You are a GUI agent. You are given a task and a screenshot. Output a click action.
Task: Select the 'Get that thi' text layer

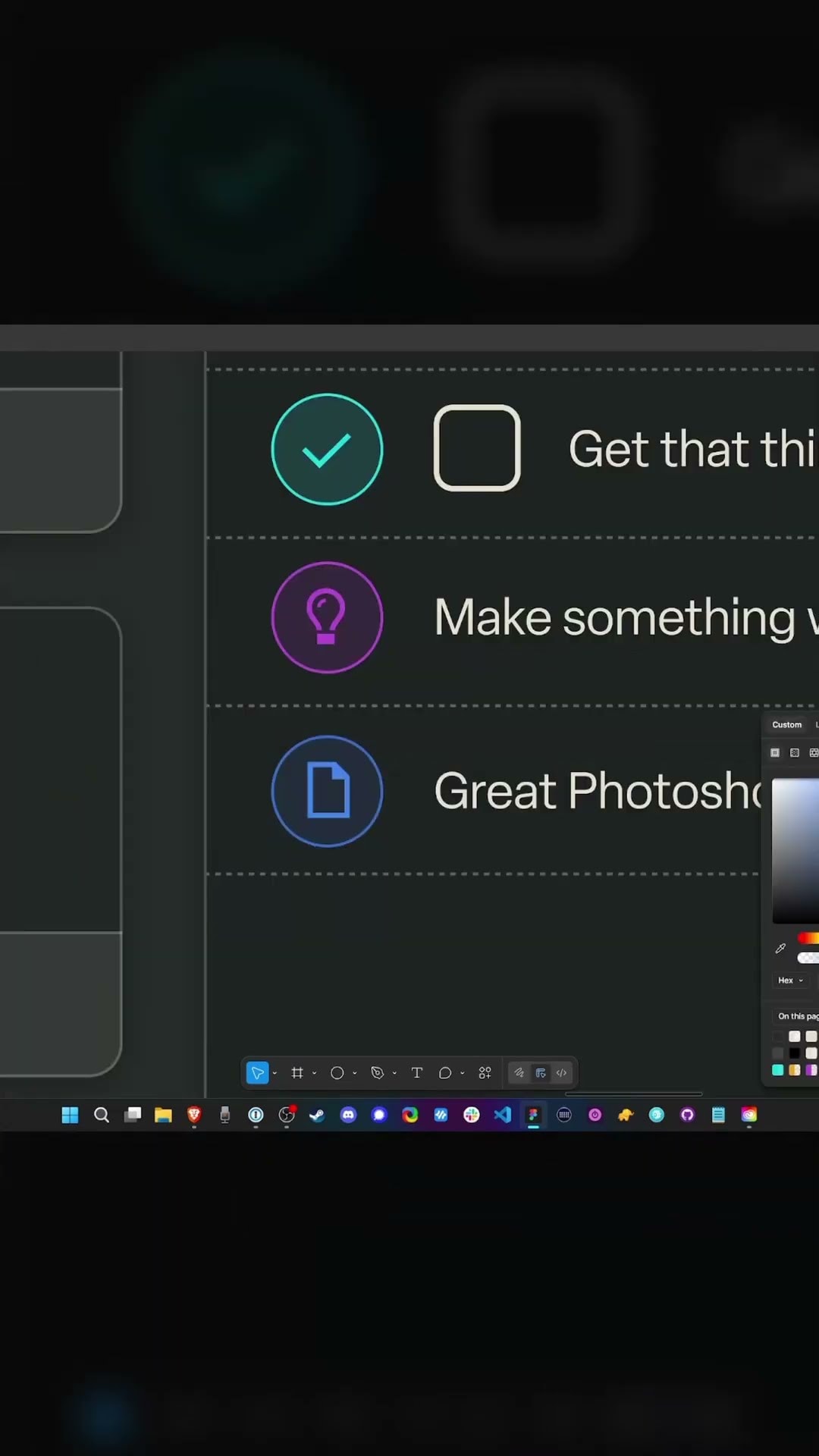click(x=693, y=449)
